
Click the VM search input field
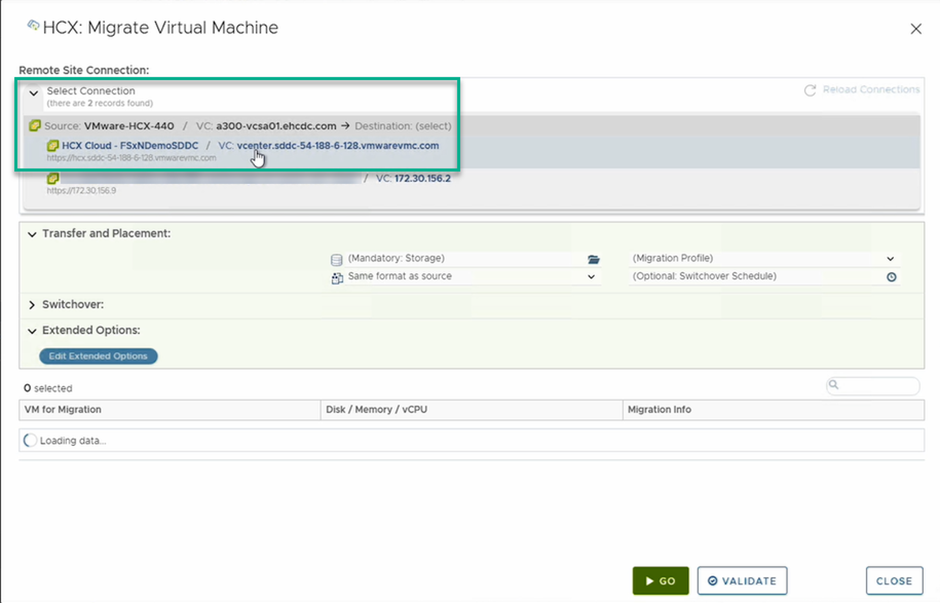point(873,385)
